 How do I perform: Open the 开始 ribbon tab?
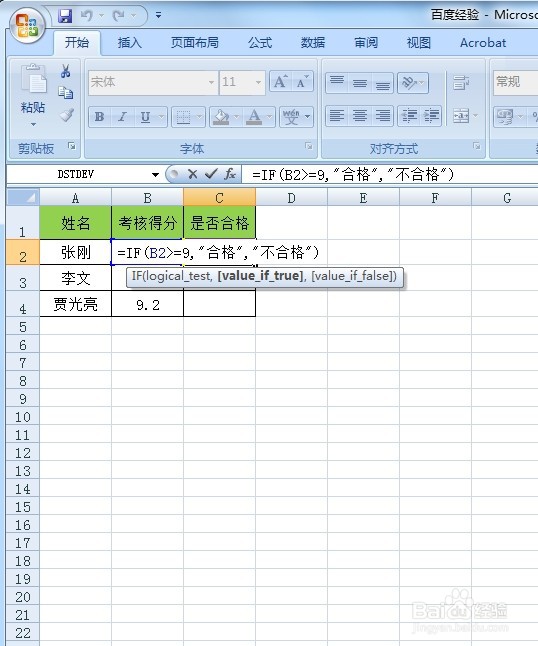[x=77, y=42]
